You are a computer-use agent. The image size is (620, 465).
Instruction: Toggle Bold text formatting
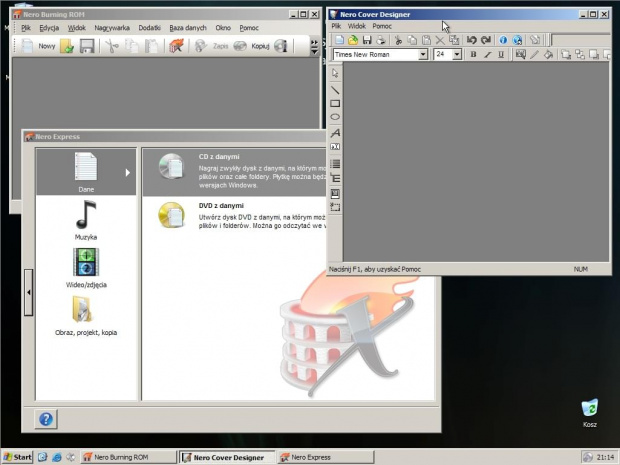[473, 55]
